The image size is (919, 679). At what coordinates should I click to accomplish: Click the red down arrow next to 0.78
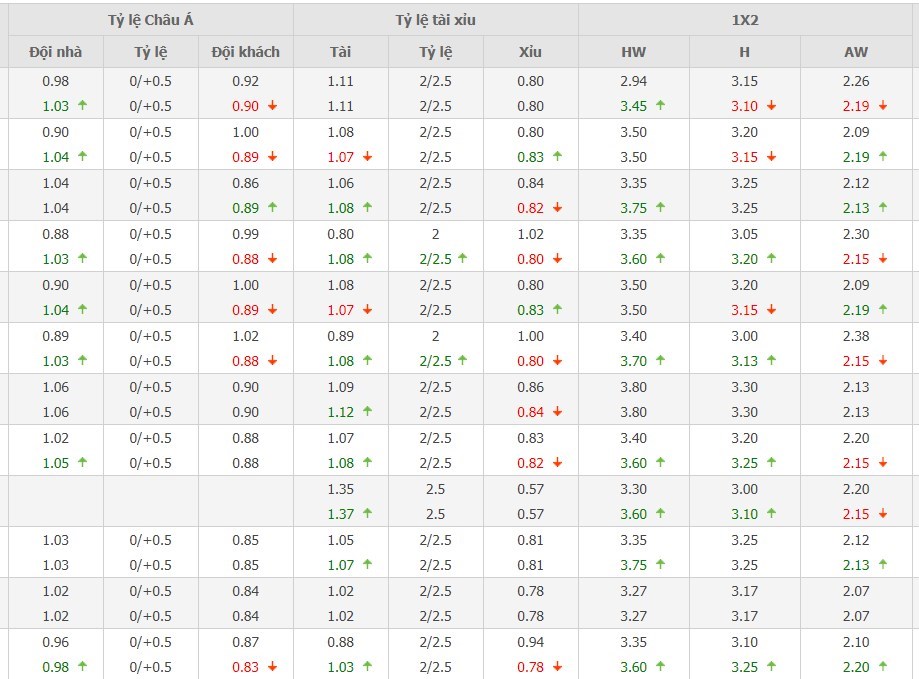(x=557, y=667)
